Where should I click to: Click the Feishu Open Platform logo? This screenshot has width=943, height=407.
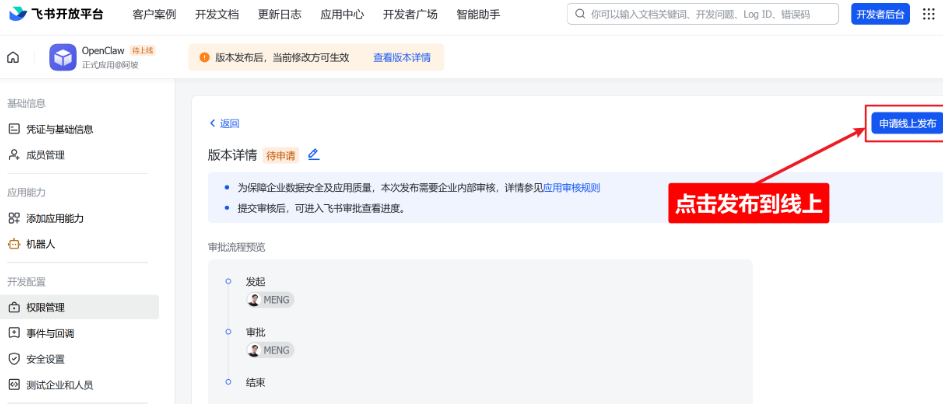[x=57, y=14]
